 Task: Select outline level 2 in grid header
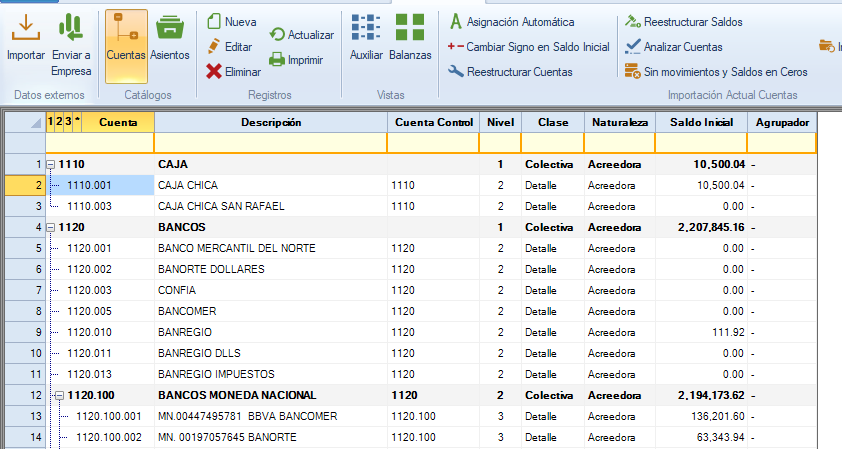tap(59, 121)
